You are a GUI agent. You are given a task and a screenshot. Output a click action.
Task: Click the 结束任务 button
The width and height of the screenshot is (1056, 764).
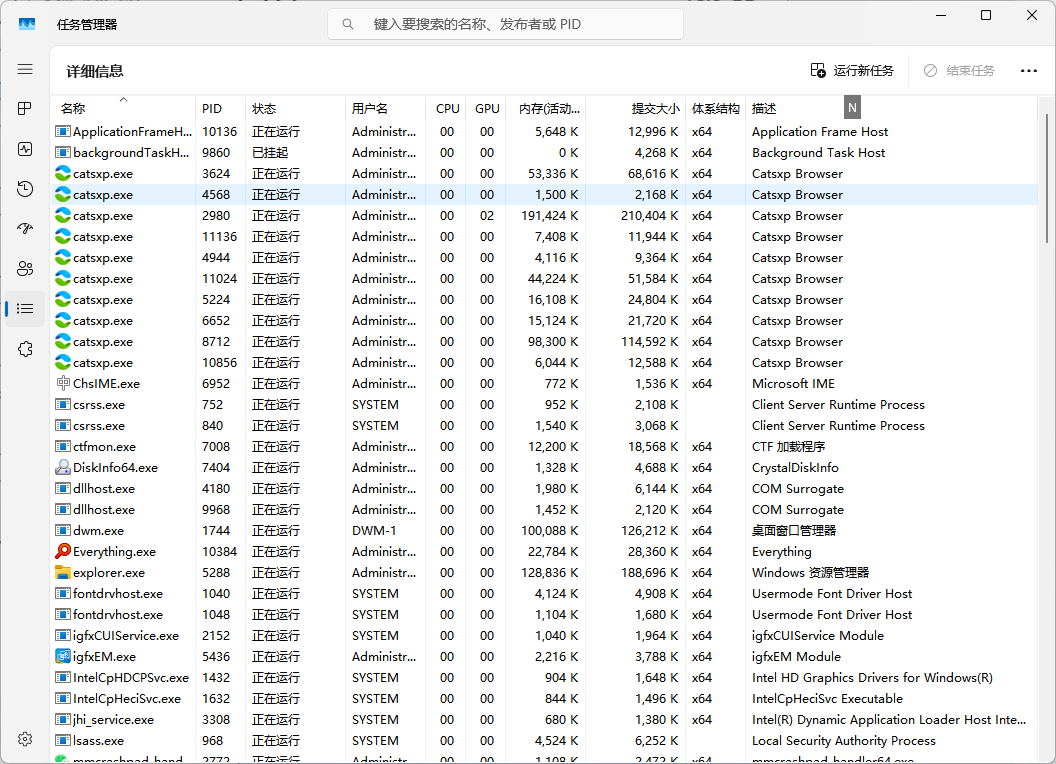(959, 71)
